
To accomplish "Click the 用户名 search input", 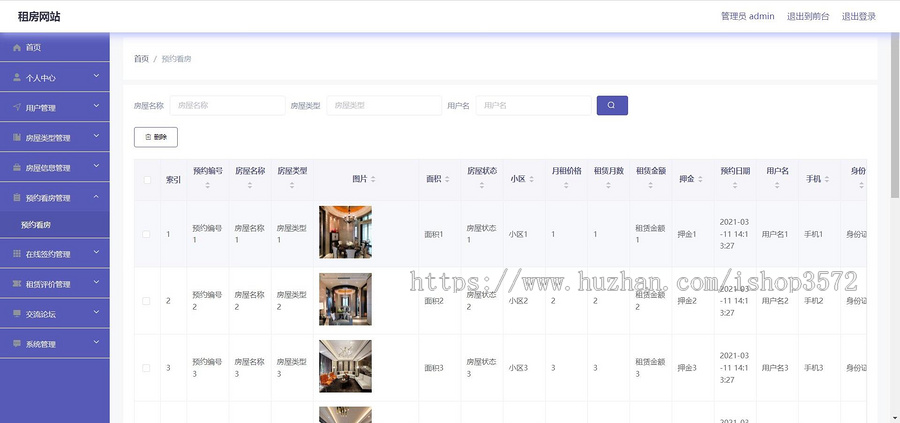I will (533, 105).
